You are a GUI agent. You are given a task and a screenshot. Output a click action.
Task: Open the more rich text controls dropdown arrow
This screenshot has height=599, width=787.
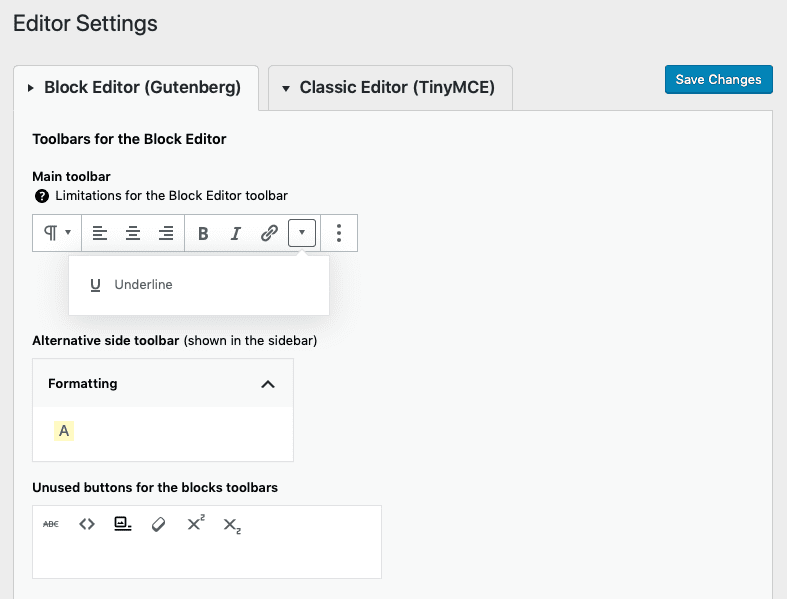coord(302,233)
